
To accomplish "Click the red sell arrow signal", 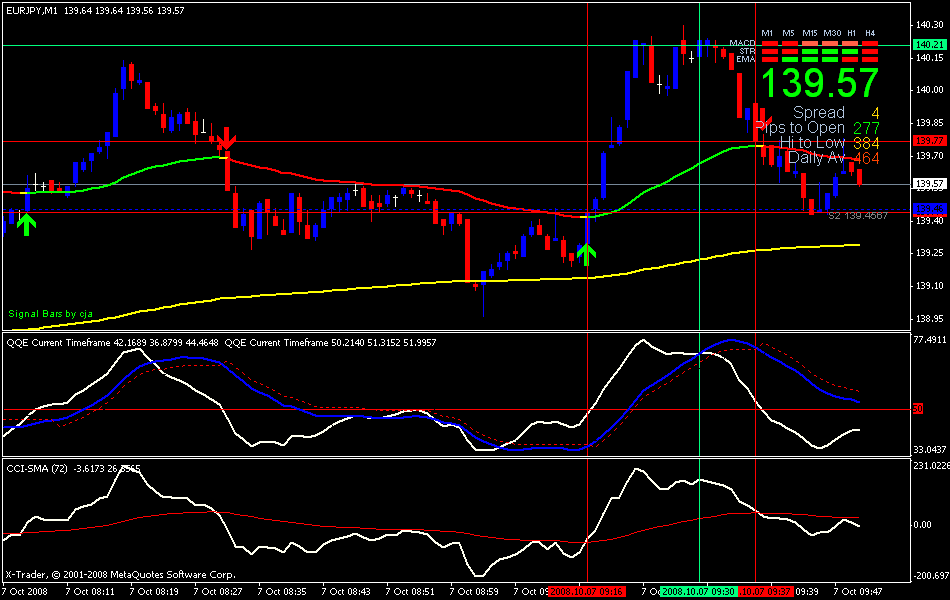I will point(227,139).
